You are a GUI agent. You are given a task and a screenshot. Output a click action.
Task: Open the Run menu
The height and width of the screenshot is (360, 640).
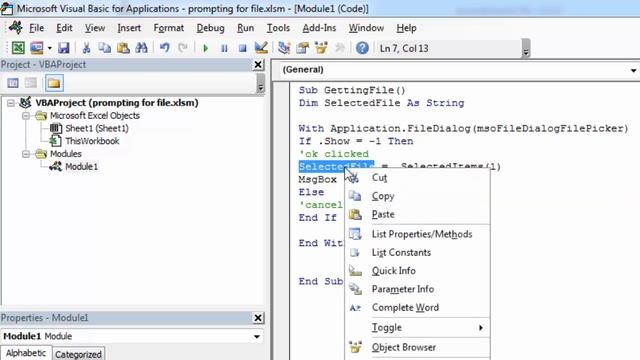tap(245, 28)
